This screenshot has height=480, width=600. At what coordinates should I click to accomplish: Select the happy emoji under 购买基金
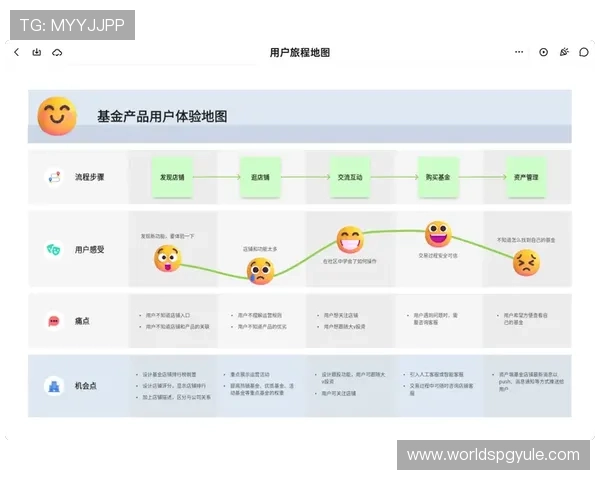click(438, 233)
